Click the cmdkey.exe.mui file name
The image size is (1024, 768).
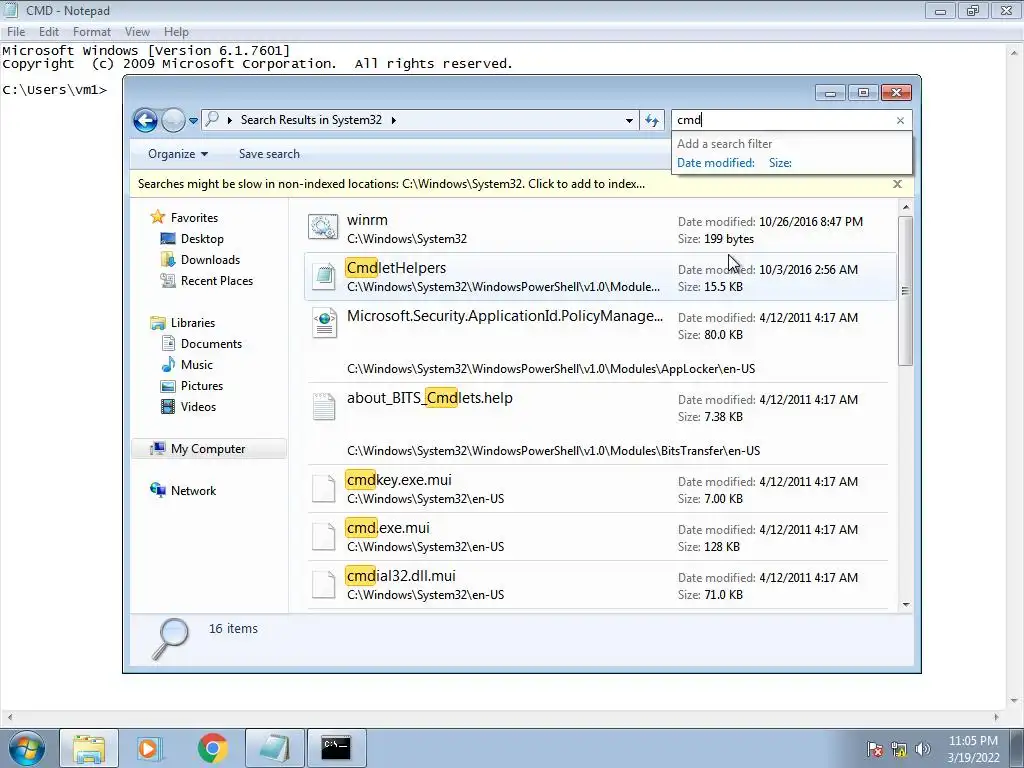pos(399,480)
